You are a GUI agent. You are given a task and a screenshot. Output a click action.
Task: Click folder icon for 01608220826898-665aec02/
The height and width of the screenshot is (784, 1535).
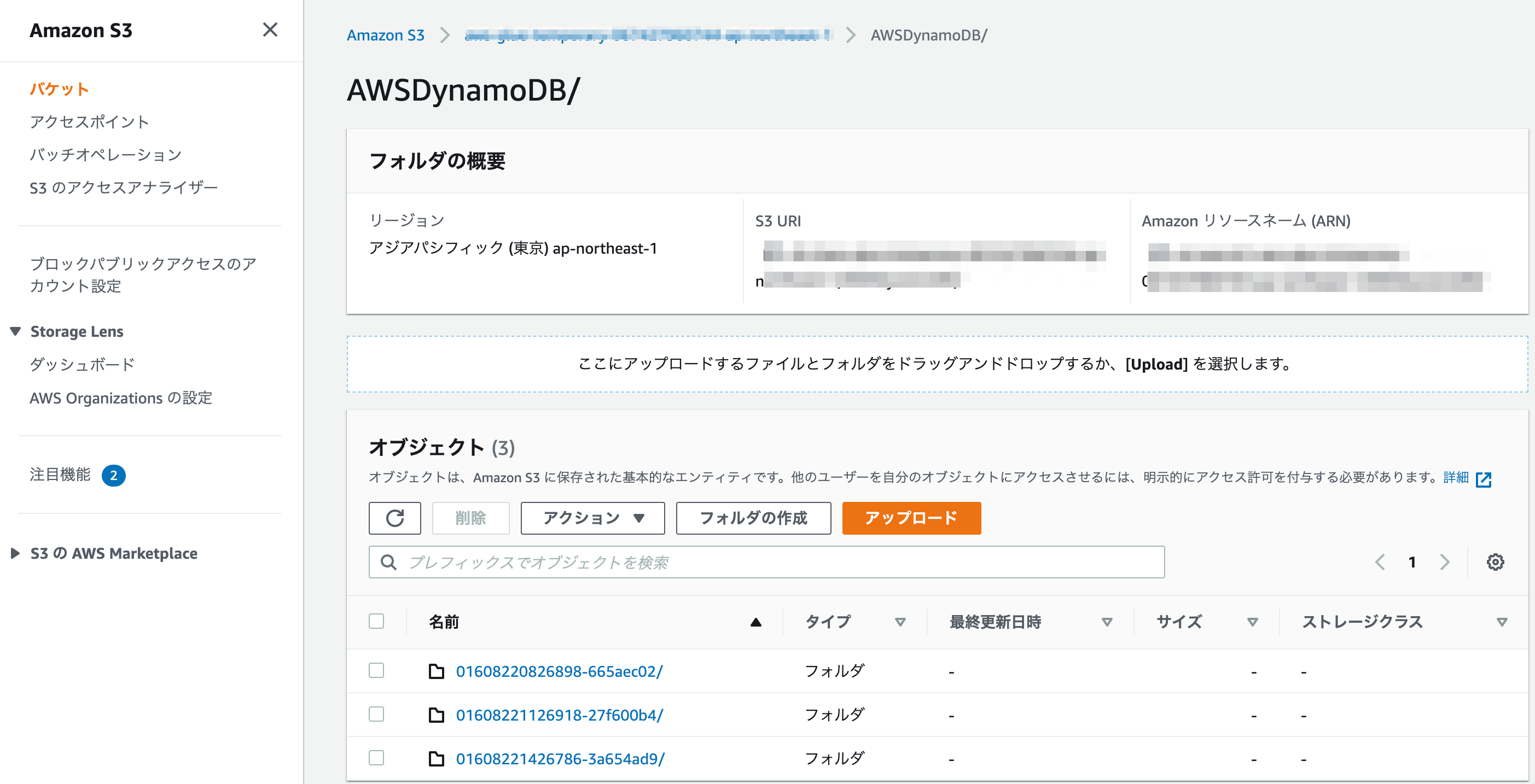click(437, 671)
